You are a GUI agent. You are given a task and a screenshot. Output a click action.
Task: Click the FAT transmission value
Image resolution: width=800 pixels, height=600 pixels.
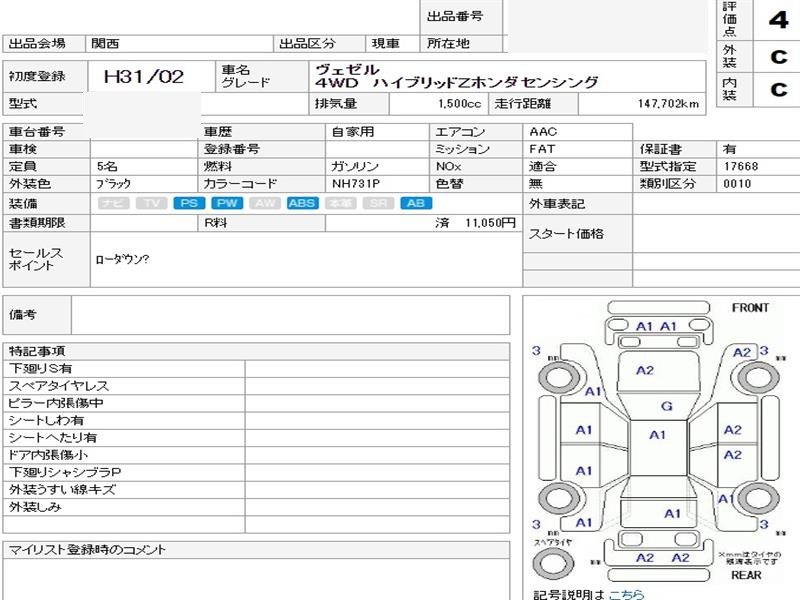(542, 149)
